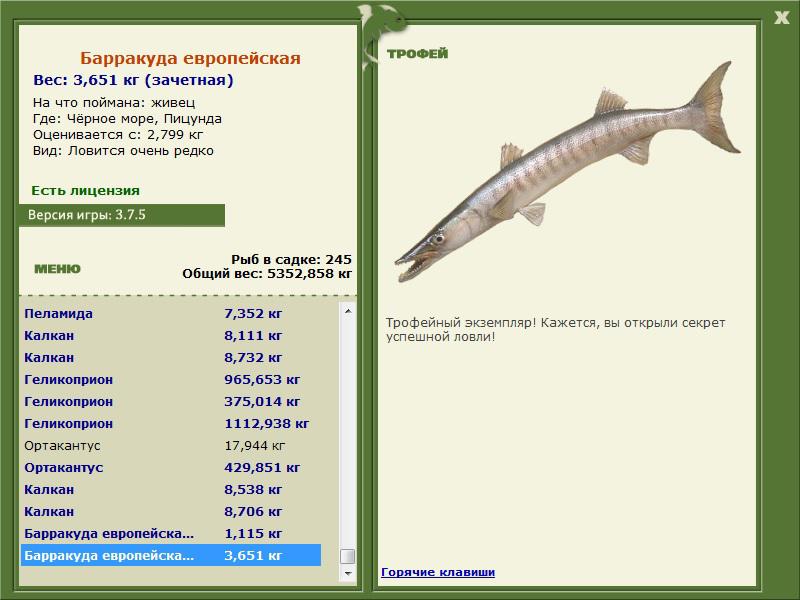Image resolution: width=800 pixels, height=600 pixels.
Task: Click Где: Чёрное море, Пицунда line
Action: pos(127,119)
